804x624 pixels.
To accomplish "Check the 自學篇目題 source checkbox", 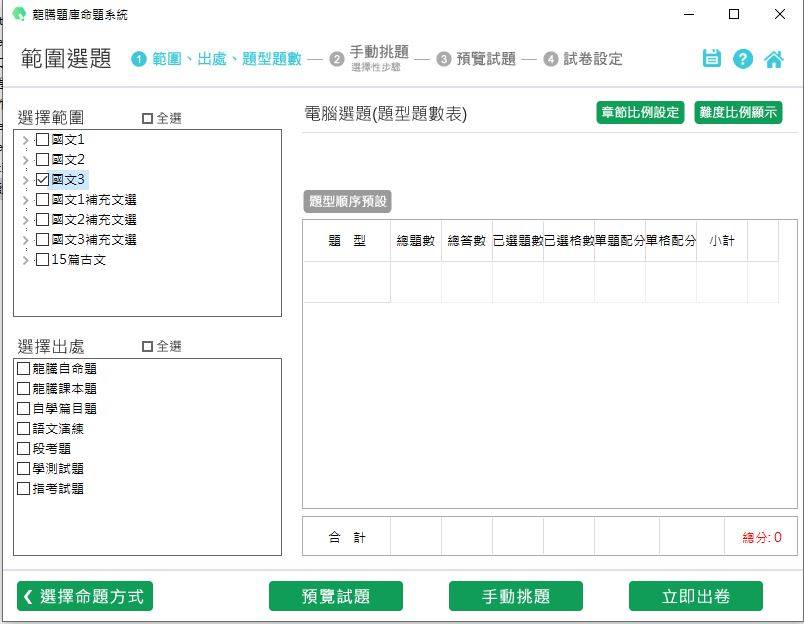I will [23, 409].
